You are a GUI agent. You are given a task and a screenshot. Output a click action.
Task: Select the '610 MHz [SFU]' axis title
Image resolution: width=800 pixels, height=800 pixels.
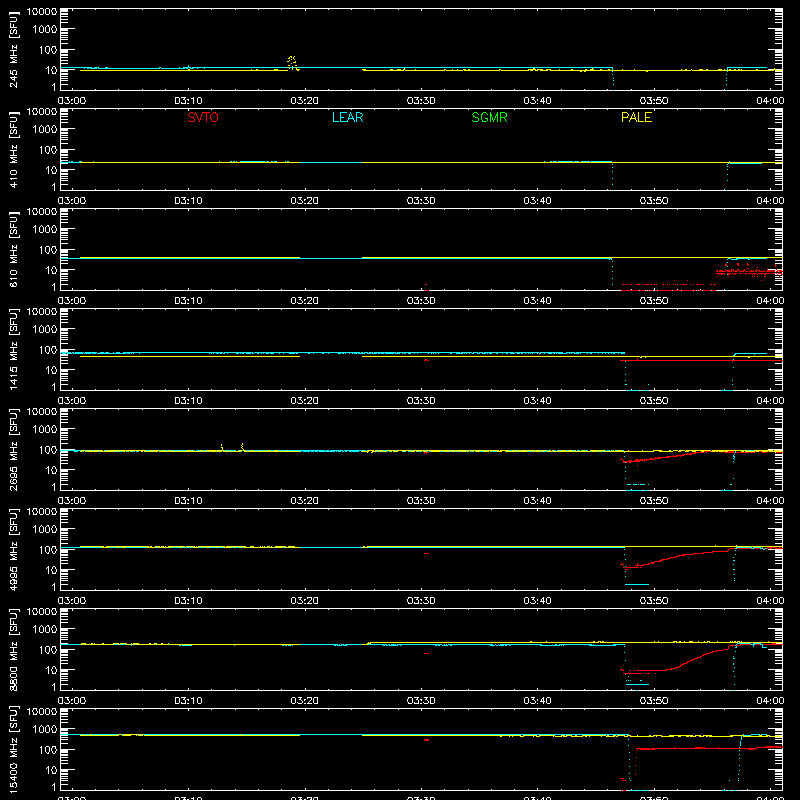click(x=14, y=250)
